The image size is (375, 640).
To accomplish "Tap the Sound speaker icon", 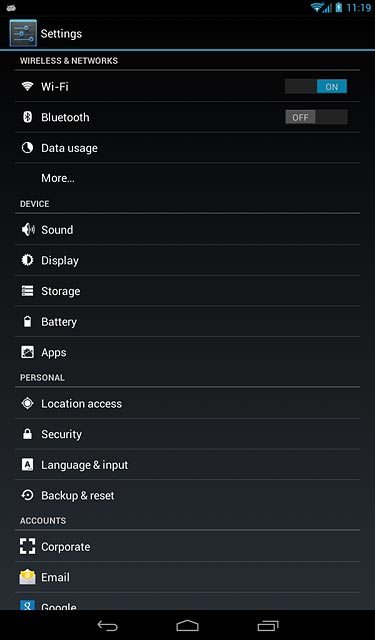I will [28, 230].
